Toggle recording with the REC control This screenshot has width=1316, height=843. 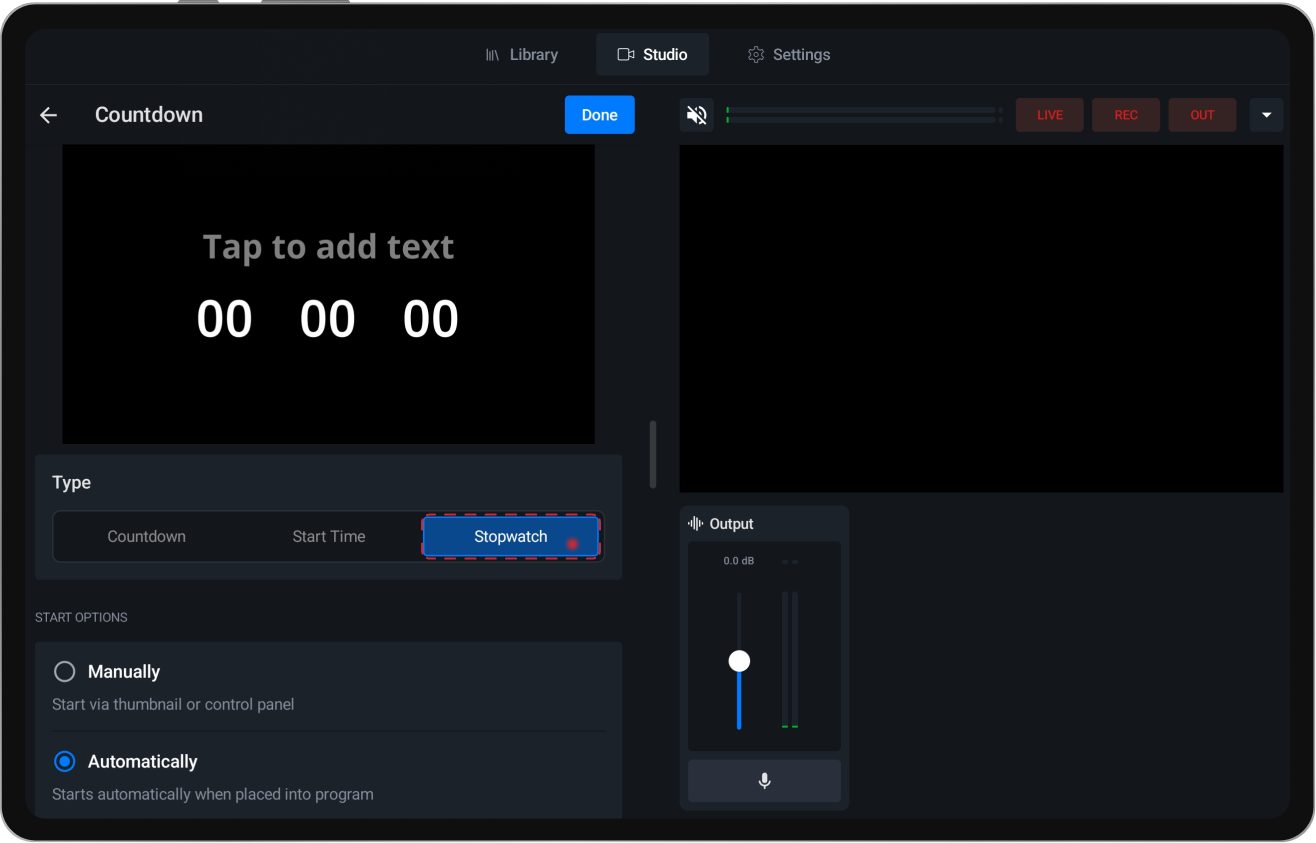pyautogui.click(x=1125, y=114)
